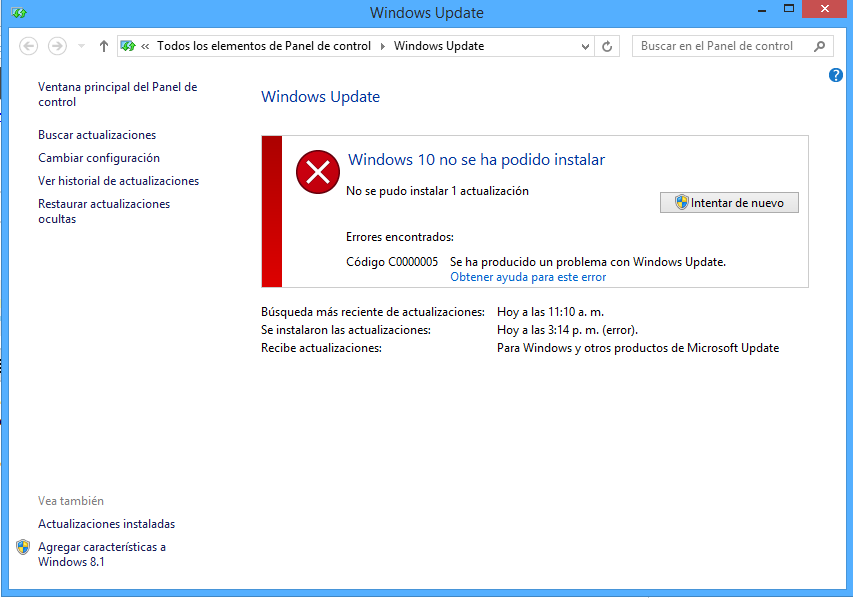The width and height of the screenshot is (853, 598).
Task: Click shield icon beside Agregar características
Action: (23, 547)
